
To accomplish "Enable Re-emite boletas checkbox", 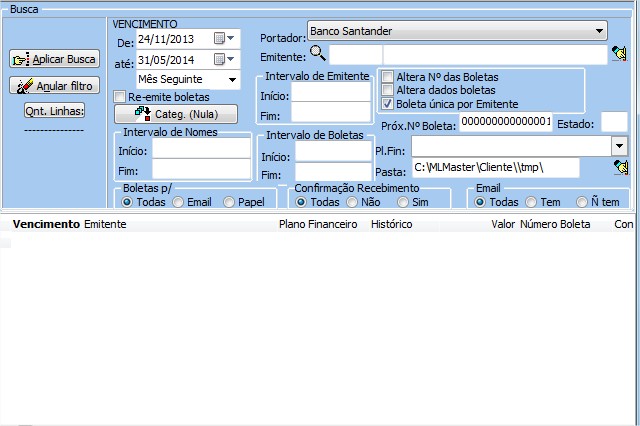I will (x=121, y=97).
